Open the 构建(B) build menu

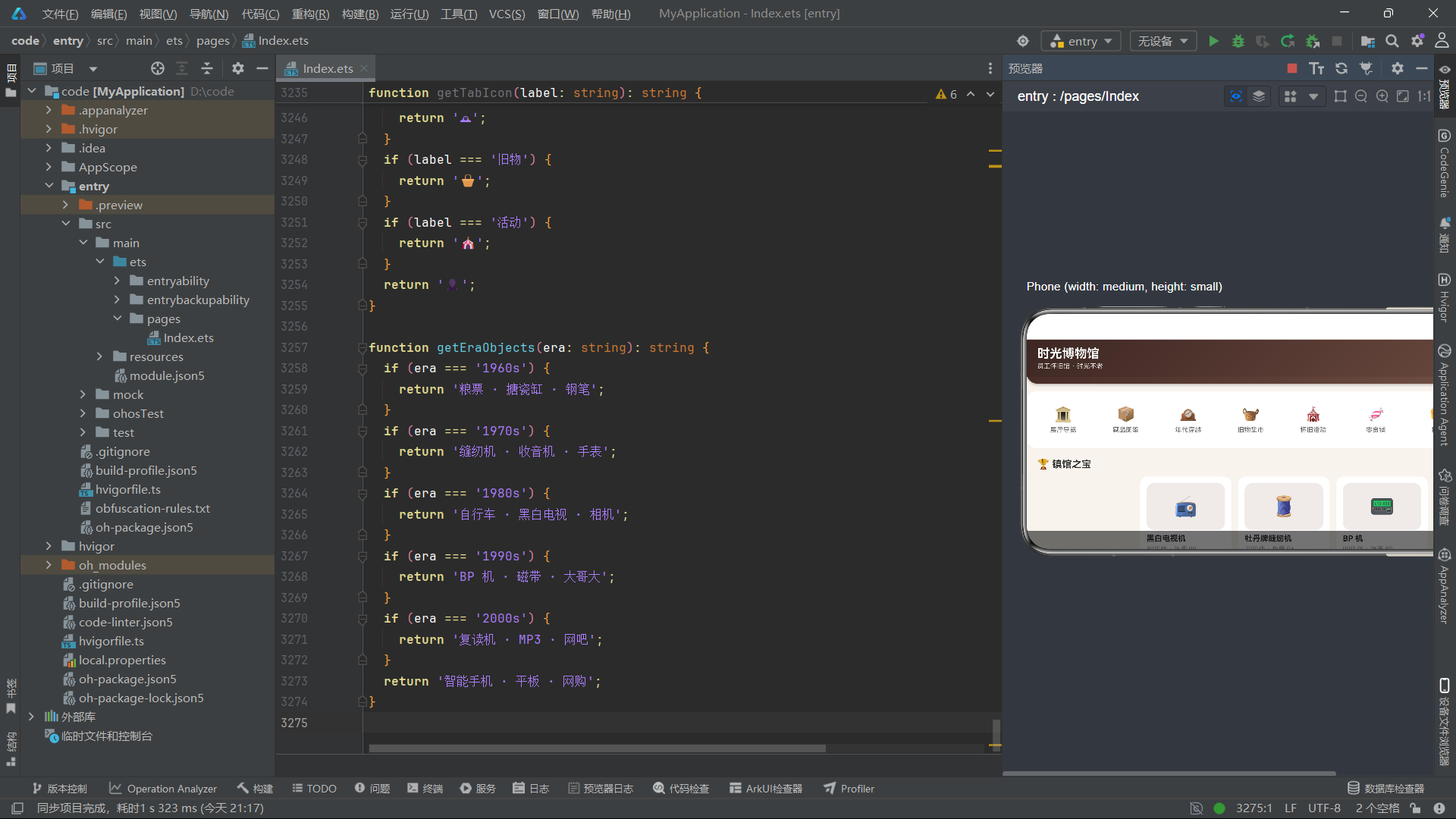pyautogui.click(x=360, y=14)
